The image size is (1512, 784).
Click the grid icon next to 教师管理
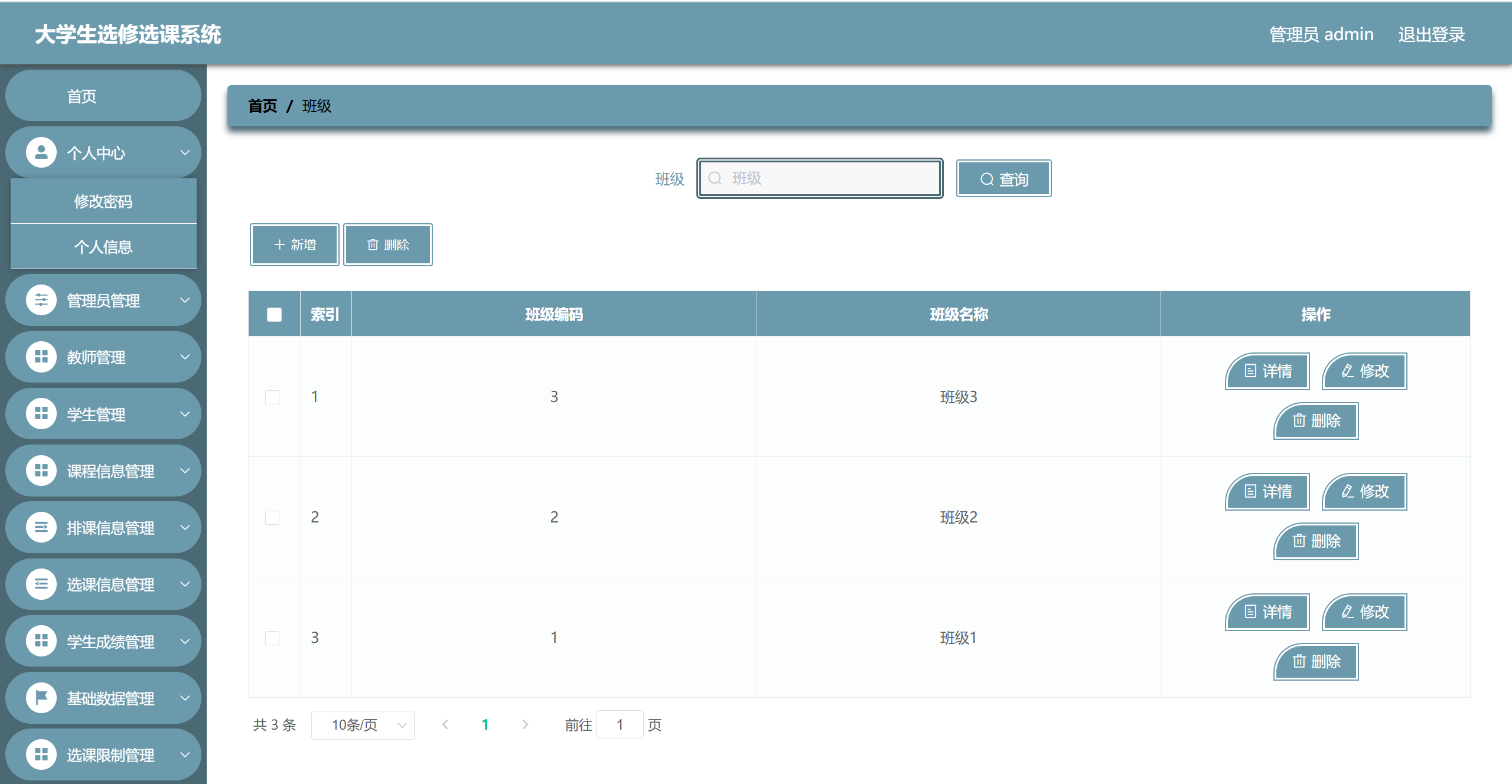pyautogui.click(x=41, y=357)
